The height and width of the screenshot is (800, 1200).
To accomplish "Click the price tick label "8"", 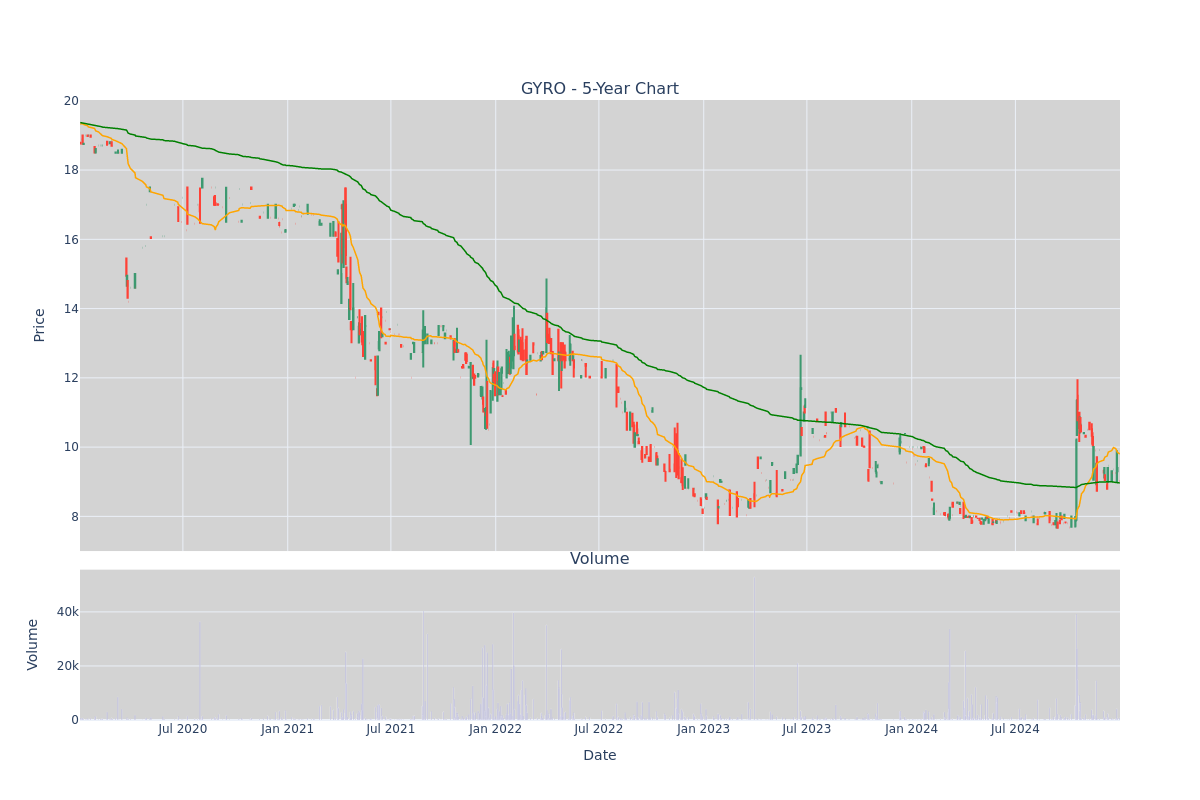I will (74, 517).
